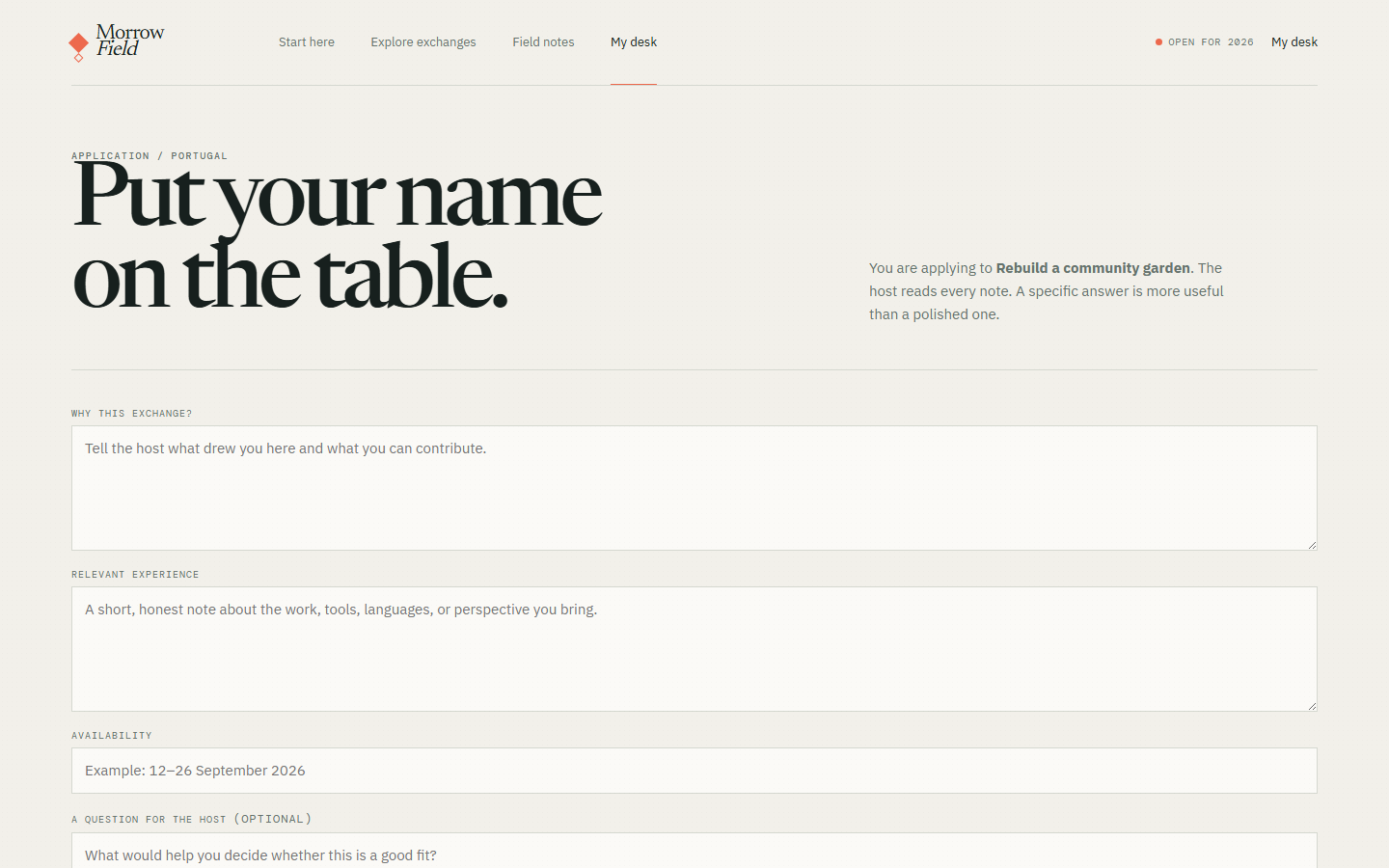Click the My desk link beside Open for 2026
This screenshot has height=868, width=1389.
coord(1294,42)
